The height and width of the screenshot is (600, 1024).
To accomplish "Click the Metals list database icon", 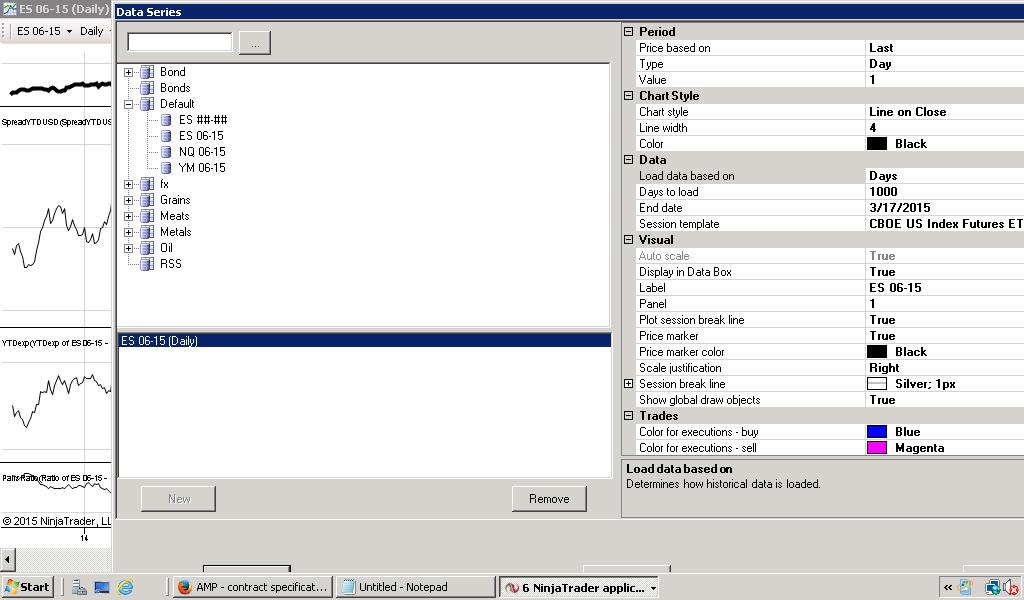I will click(148, 232).
